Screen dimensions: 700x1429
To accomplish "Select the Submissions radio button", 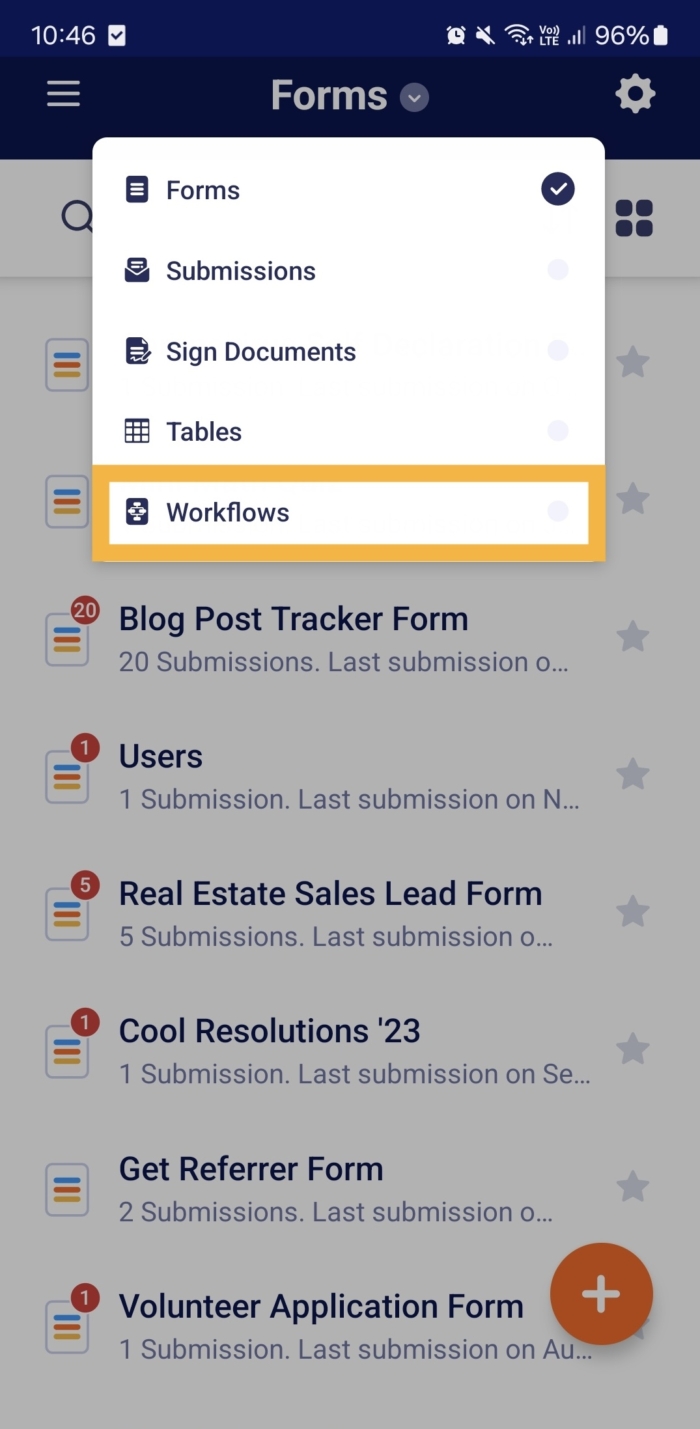I will (x=558, y=270).
